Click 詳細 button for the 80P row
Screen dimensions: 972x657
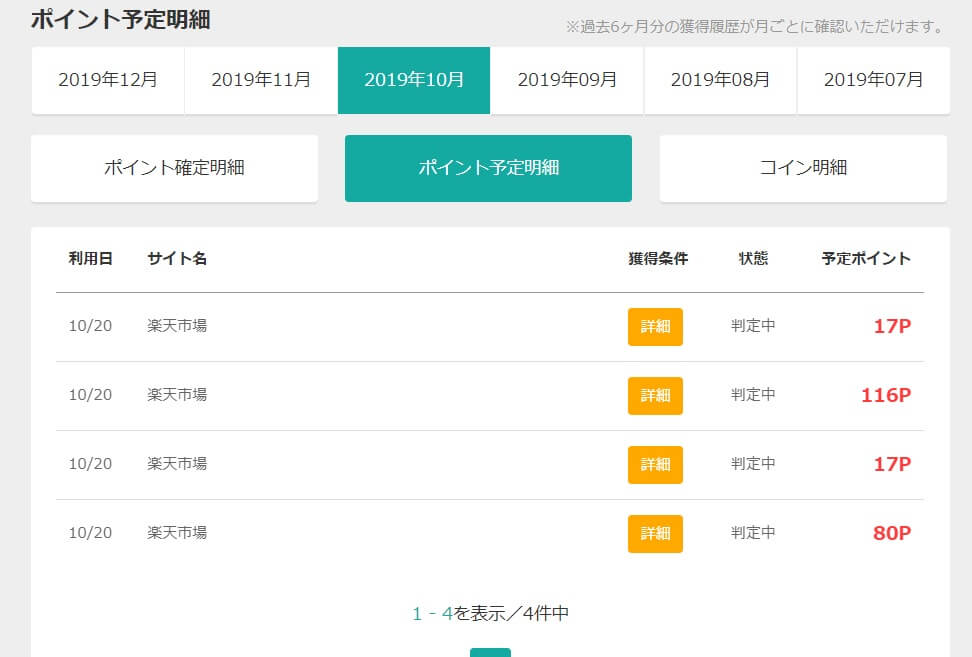coord(655,534)
